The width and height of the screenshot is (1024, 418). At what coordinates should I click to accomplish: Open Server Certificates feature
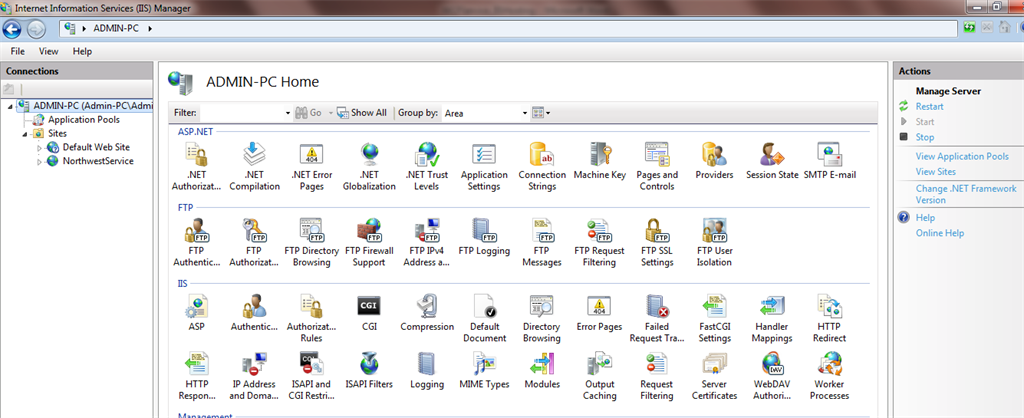click(714, 376)
